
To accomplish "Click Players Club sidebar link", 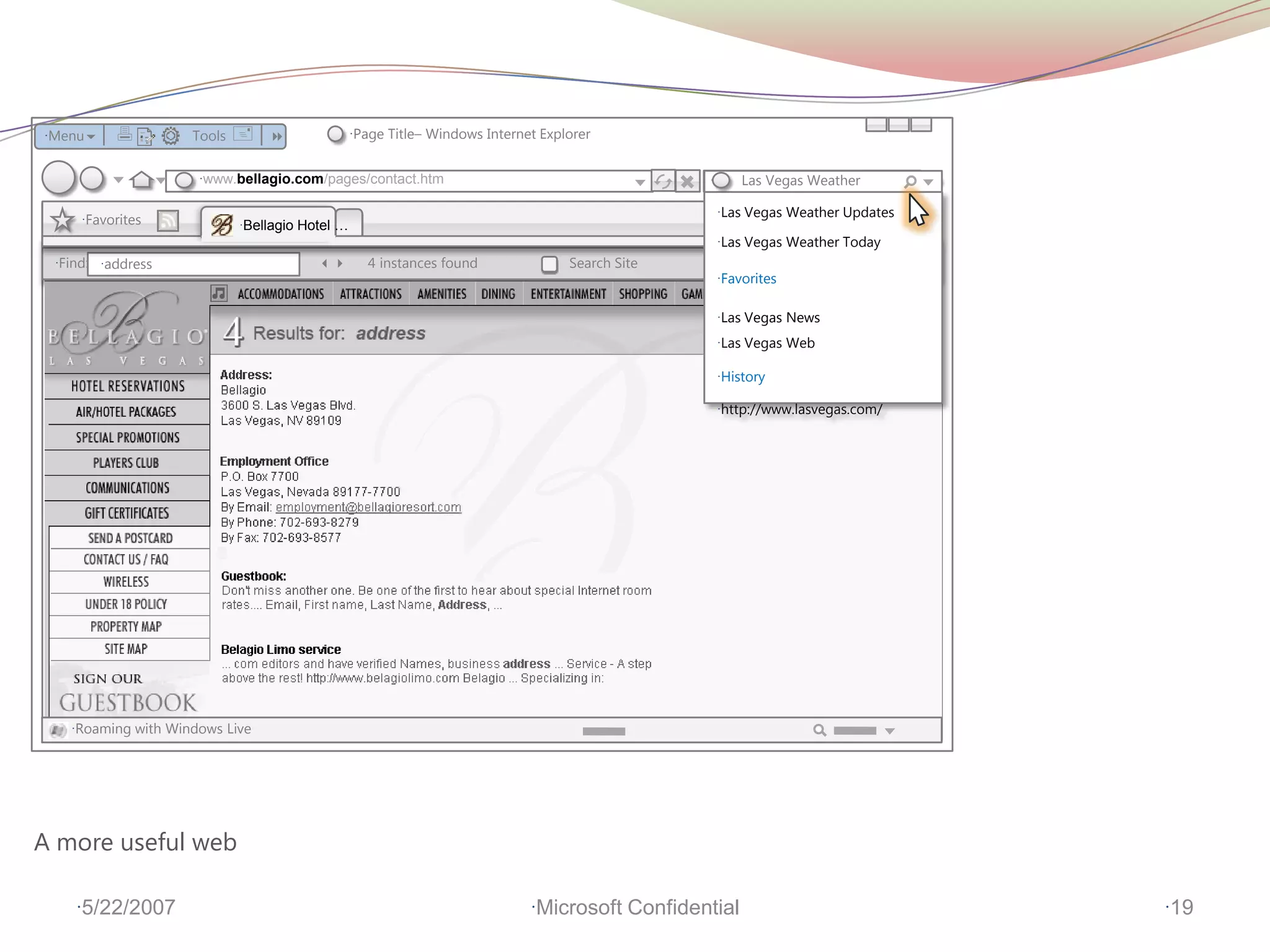I will [127, 463].
